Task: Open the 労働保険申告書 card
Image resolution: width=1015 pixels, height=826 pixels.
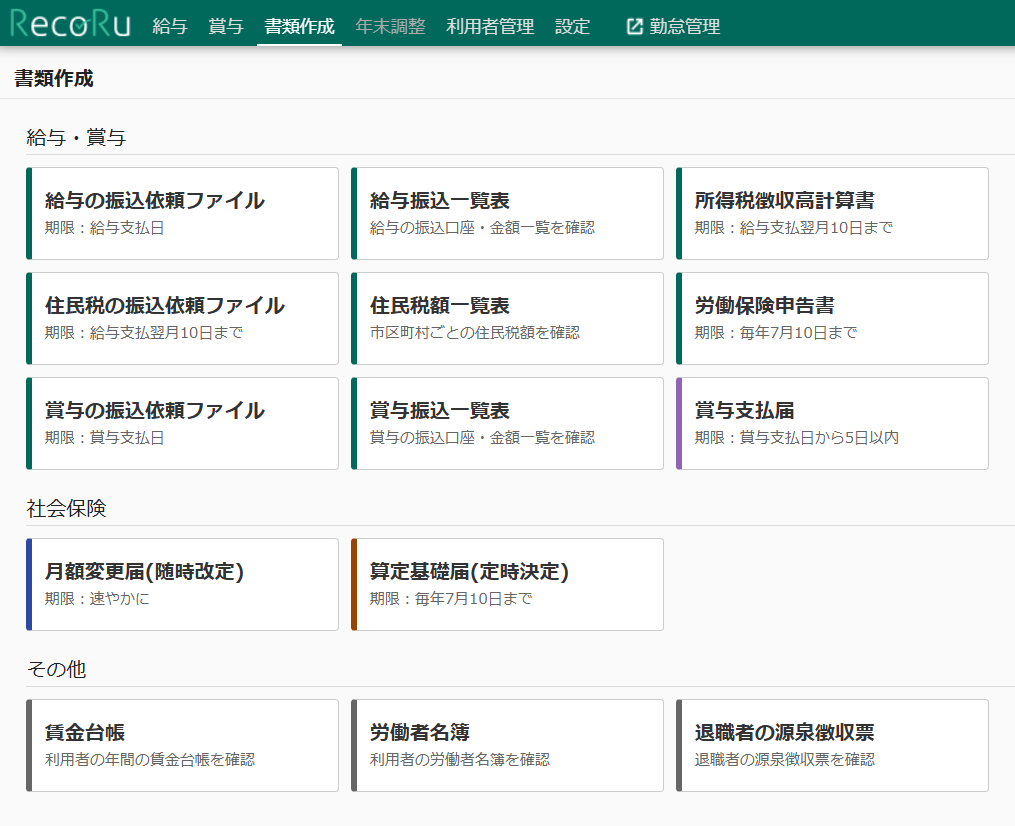Action: pos(832,318)
